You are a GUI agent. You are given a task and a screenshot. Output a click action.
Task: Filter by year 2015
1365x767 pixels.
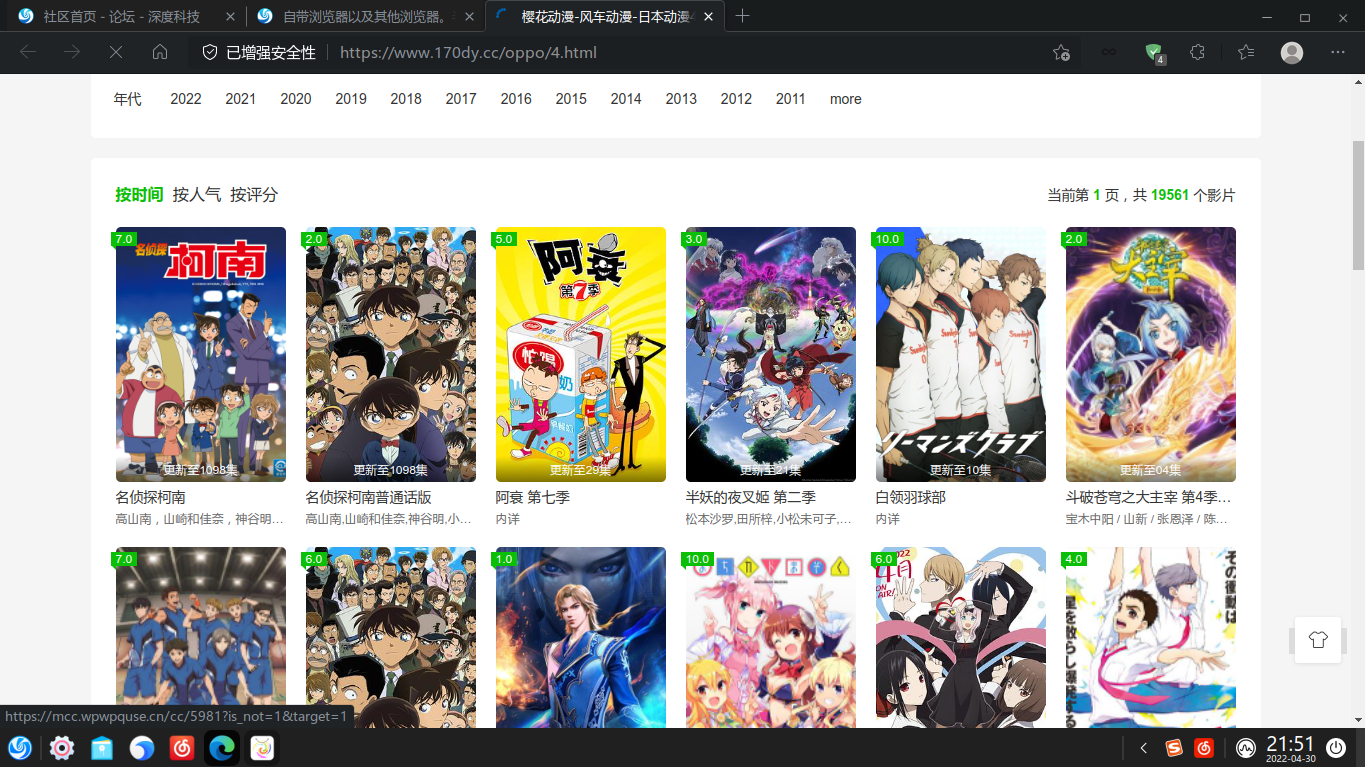click(x=571, y=99)
